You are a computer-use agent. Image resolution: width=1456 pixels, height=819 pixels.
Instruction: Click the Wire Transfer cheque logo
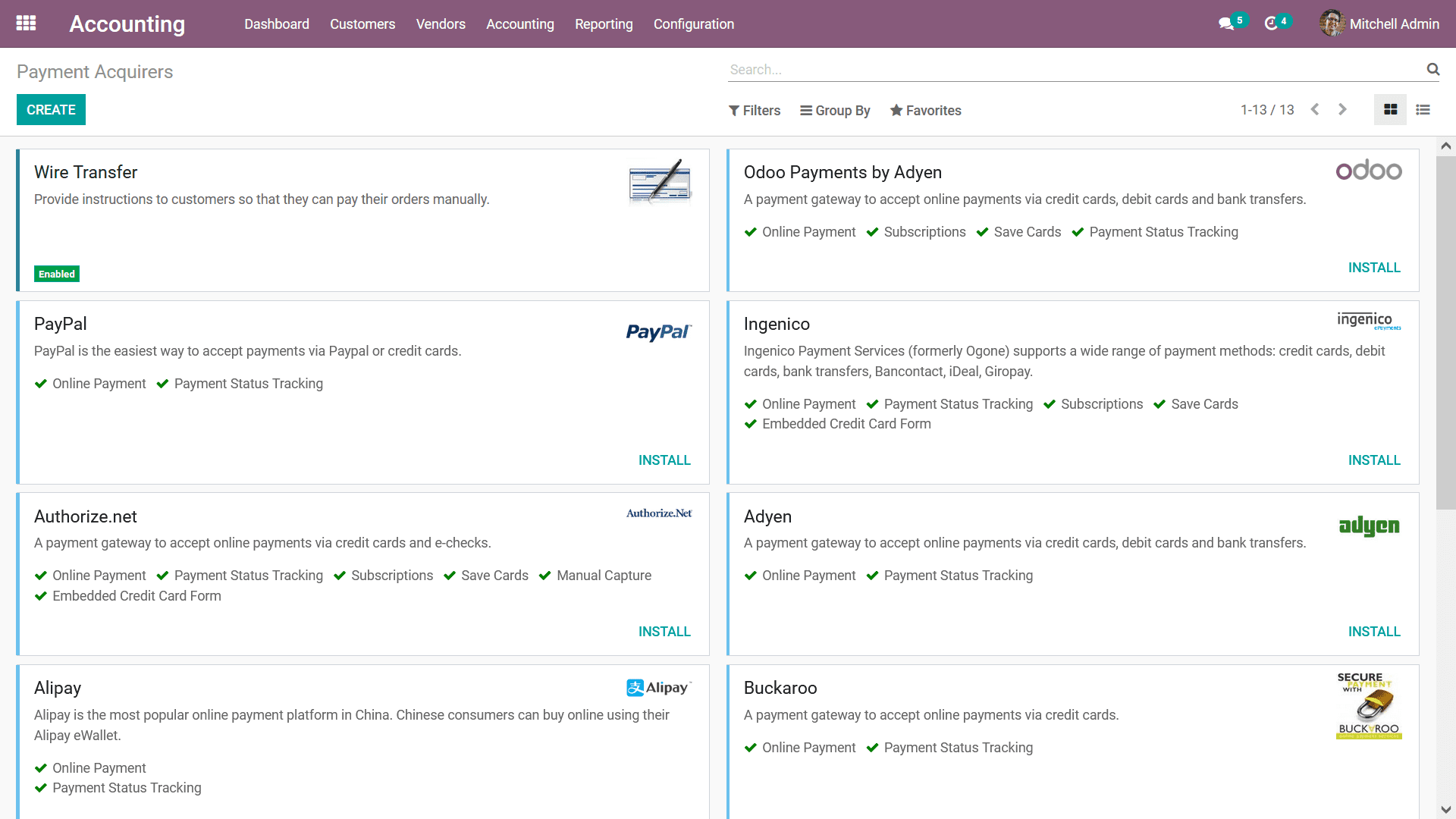660,182
